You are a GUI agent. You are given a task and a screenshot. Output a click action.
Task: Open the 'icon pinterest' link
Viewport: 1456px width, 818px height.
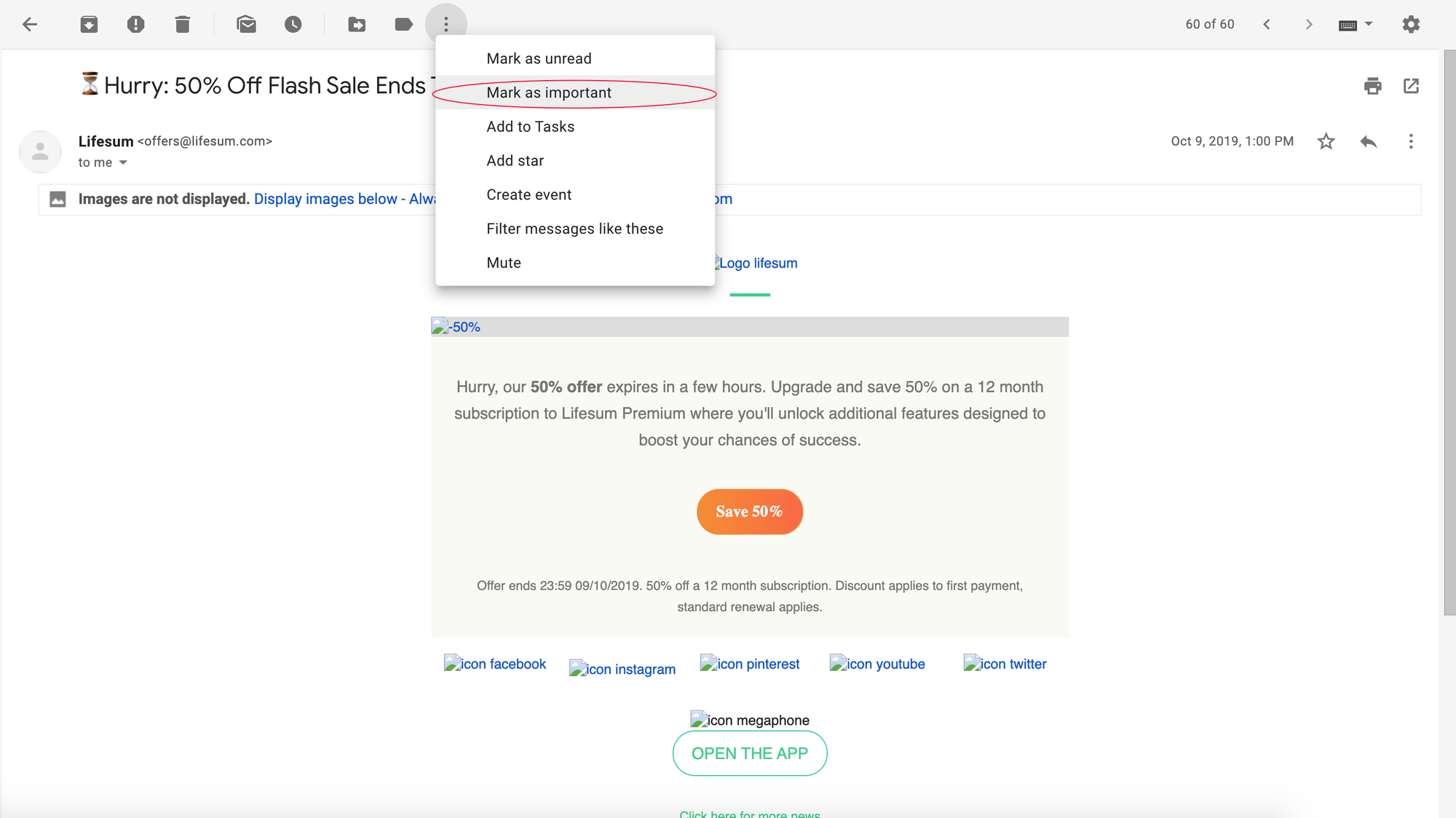point(750,664)
